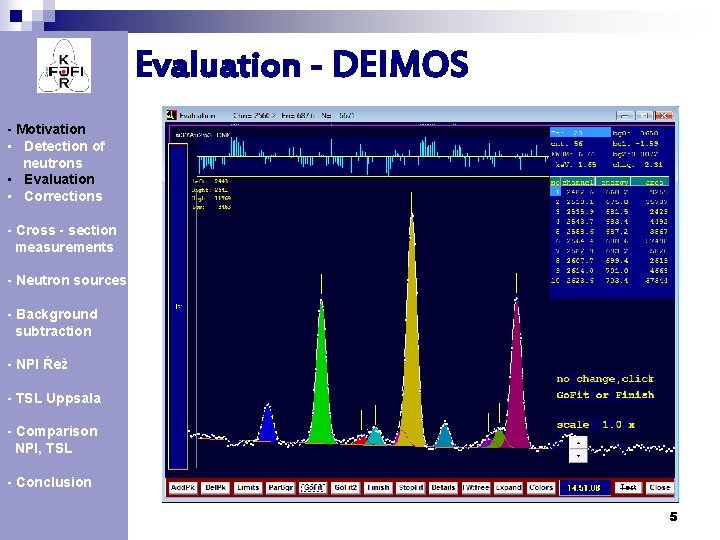720x540 pixels.
Task: Click the Test button
Action: (x=628, y=488)
